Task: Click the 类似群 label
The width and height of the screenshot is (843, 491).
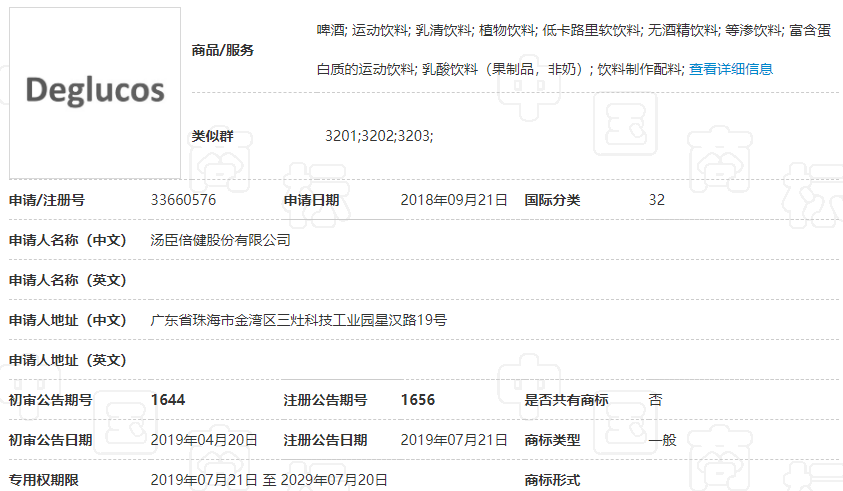Action: pyautogui.click(x=212, y=136)
